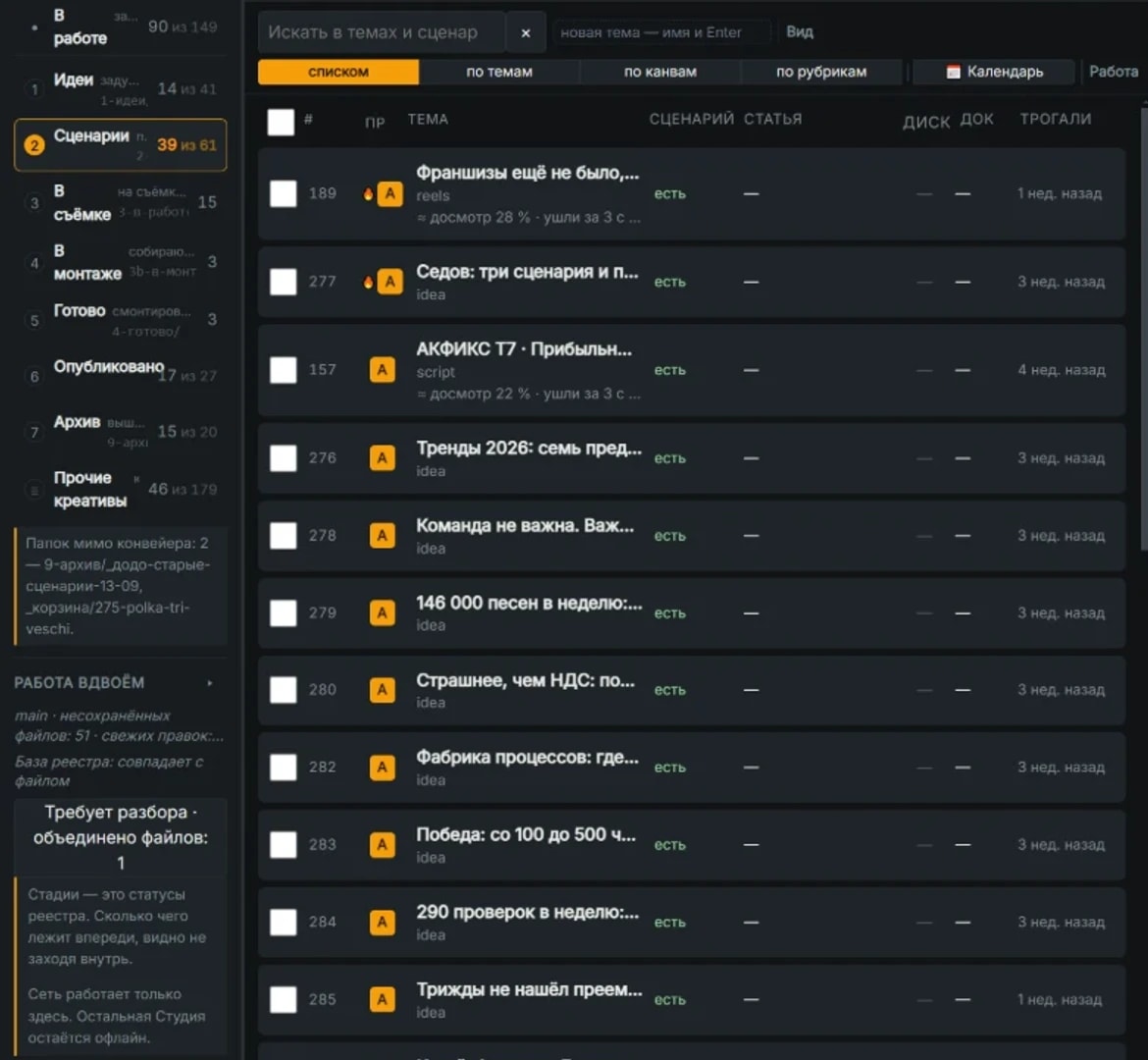Click the Искать в темах и сценар search field
This screenshot has width=1148, height=1060.
382,33
